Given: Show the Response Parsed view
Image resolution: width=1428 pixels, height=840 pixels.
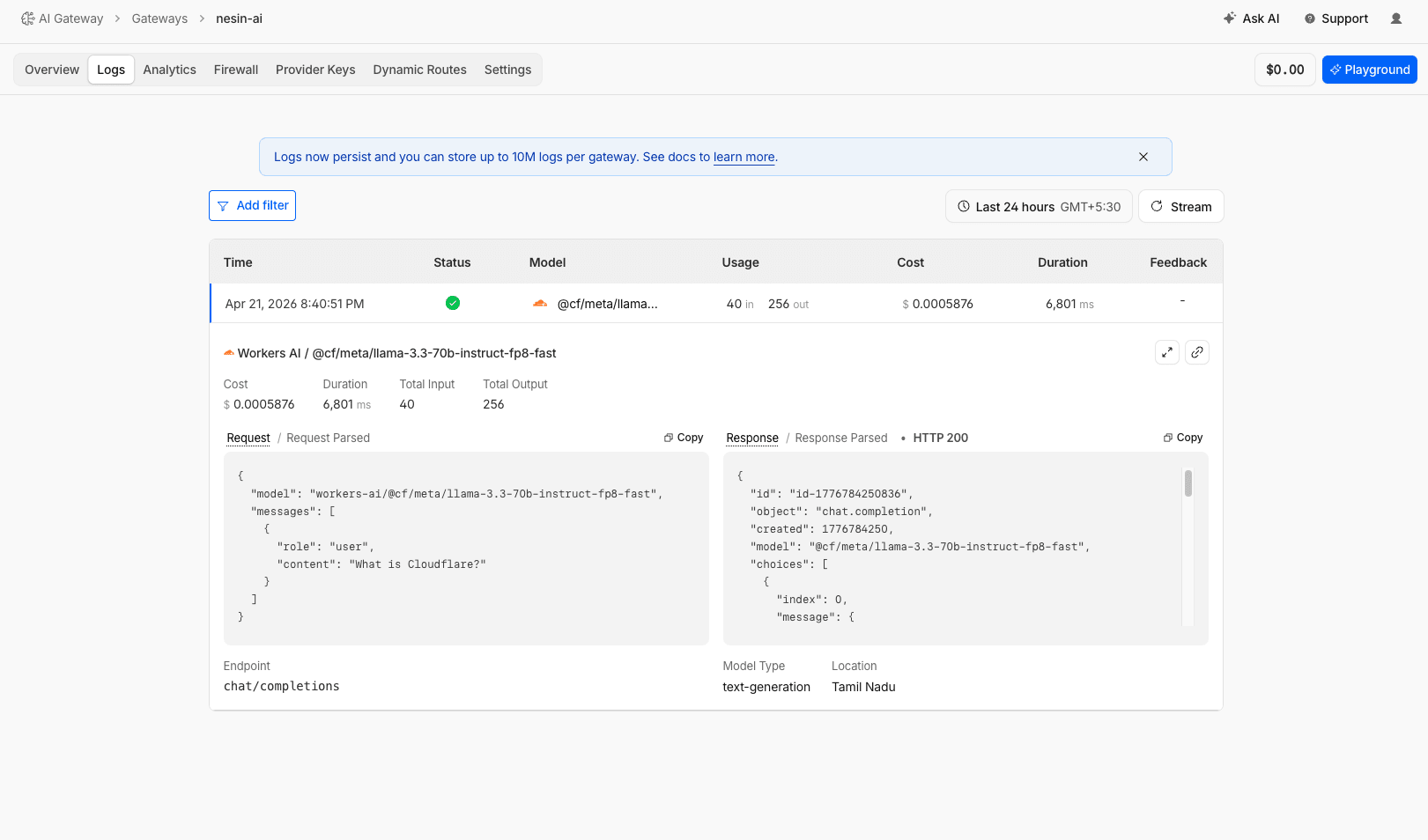Looking at the screenshot, I should (840, 438).
